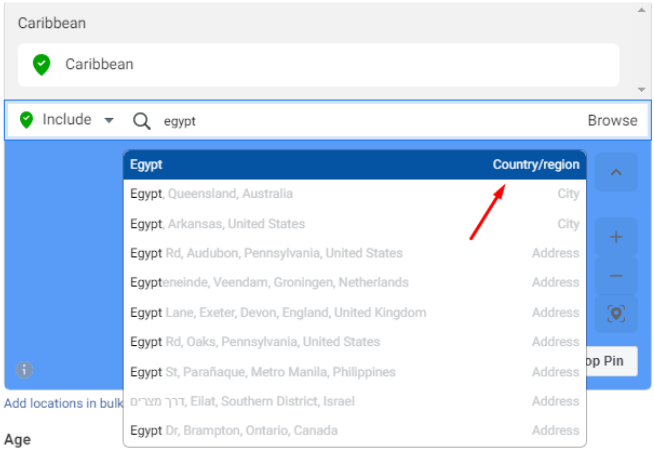The height and width of the screenshot is (459, 654).
Task: Open Add locations in bulk link
Action: pos(62,404)
